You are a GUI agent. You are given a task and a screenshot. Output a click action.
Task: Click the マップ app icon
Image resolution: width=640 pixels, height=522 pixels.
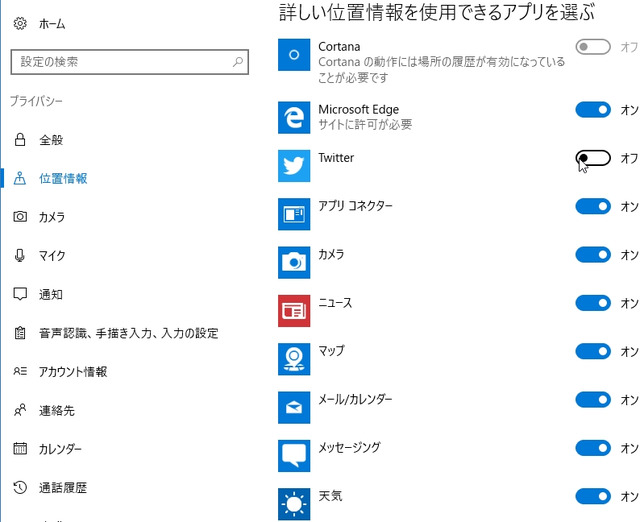tap(294, 359)
